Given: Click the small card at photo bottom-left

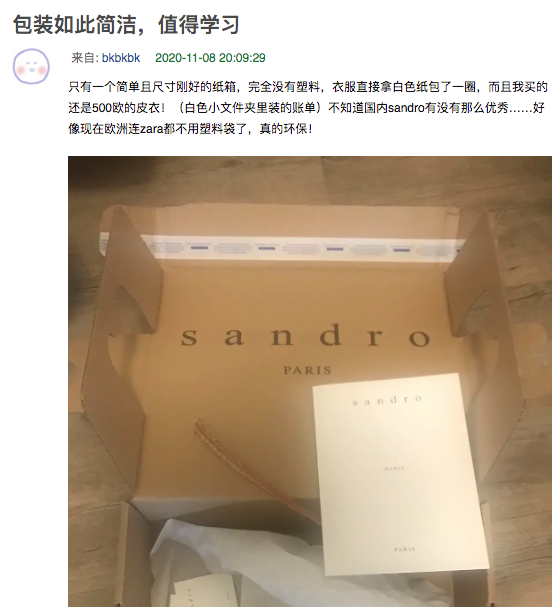Looking at the screenshot, I should click(x=205, y=590).
